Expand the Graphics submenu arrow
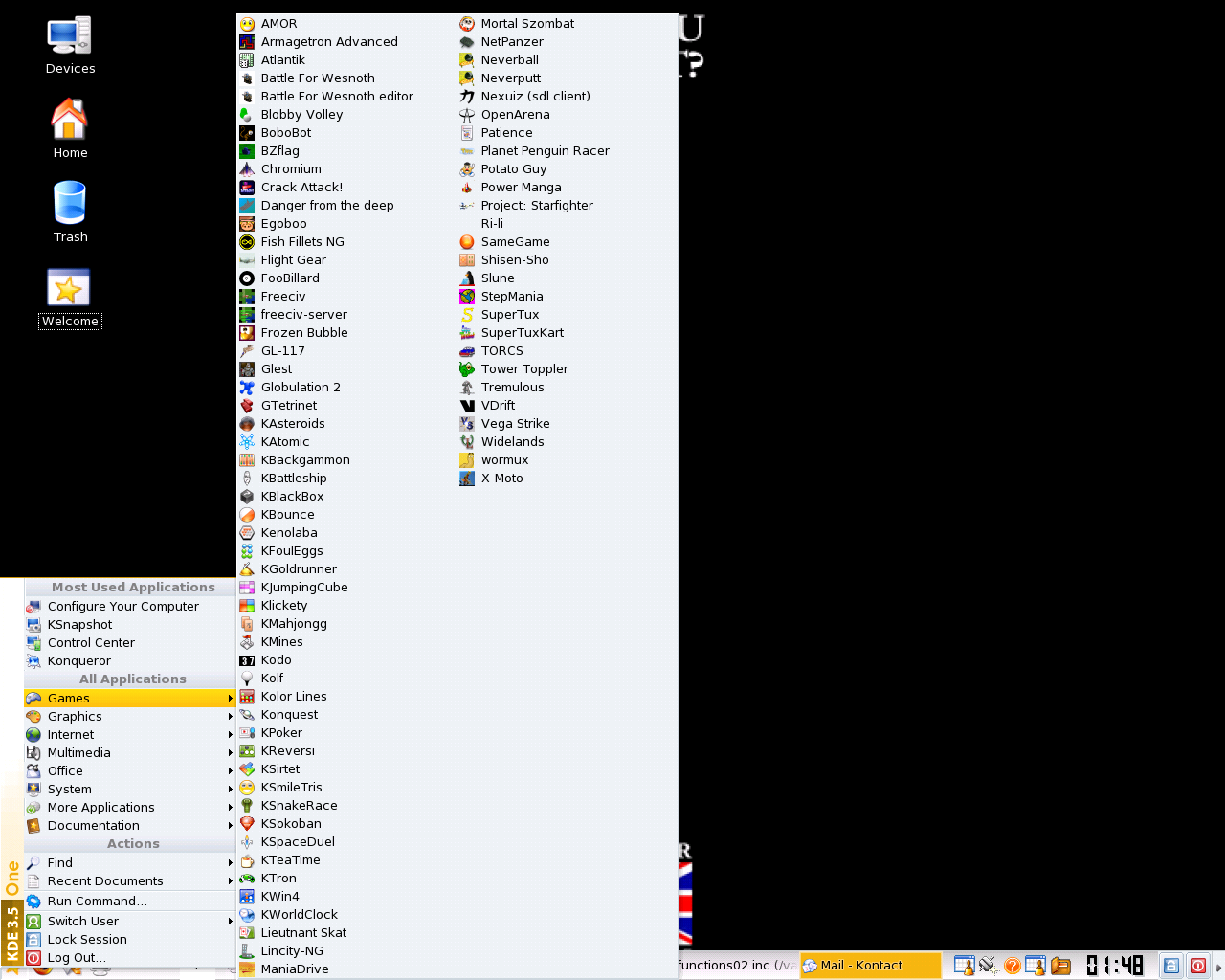The width and height of the screenshot is (1225, 980). (x=231, y=717)
